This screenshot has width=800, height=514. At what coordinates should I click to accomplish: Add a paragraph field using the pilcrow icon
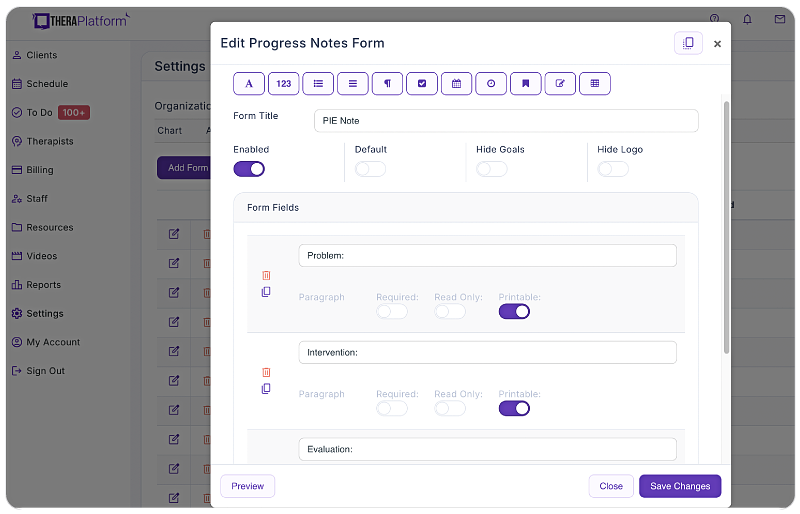387,84
